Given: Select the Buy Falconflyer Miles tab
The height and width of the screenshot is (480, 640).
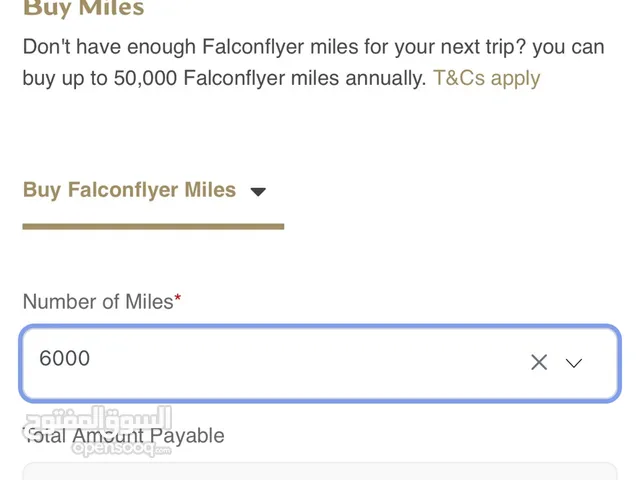Looking at the screenshot, I should 129,190.
